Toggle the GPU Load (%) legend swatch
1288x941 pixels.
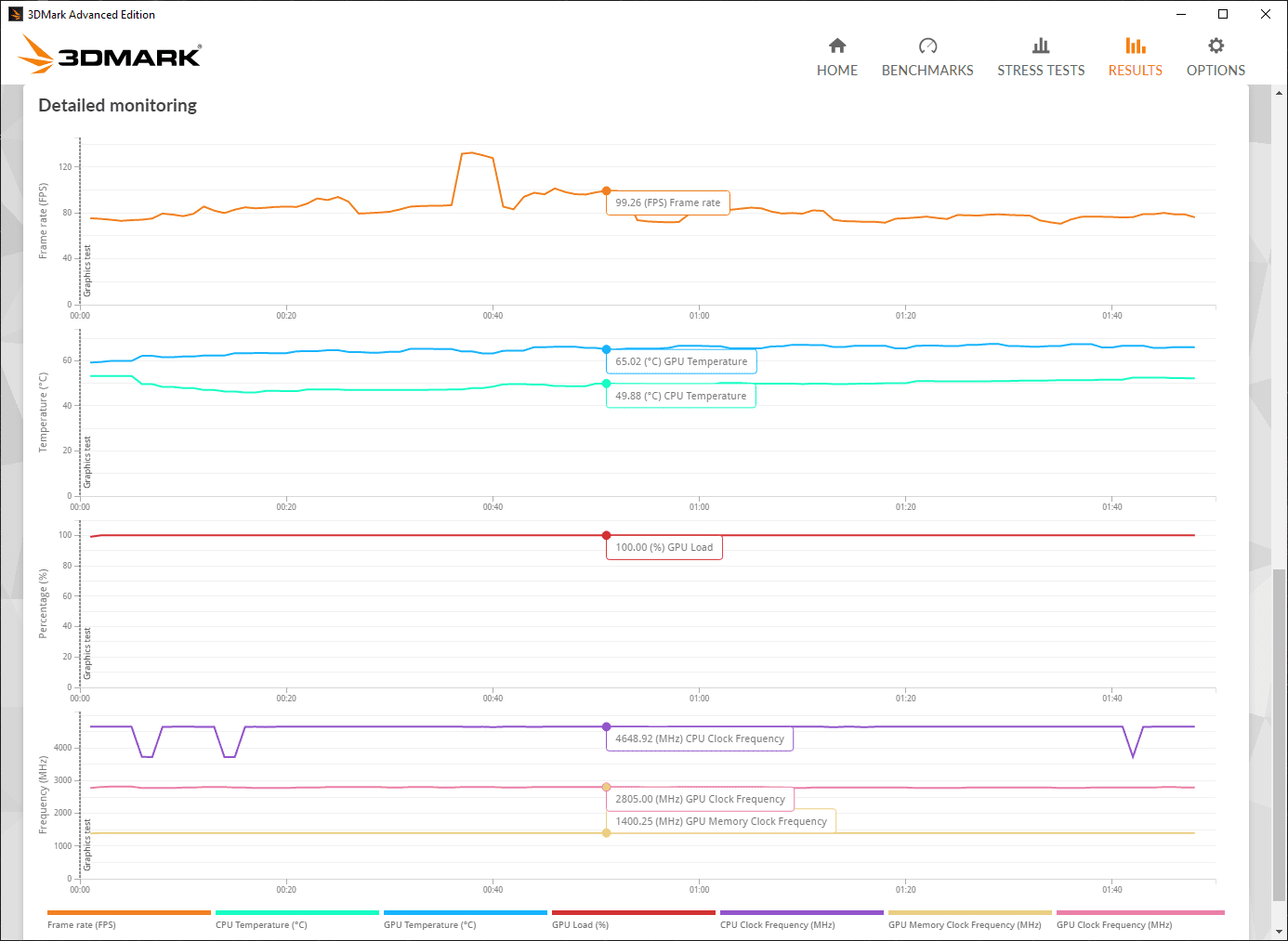tap(634, 912)
